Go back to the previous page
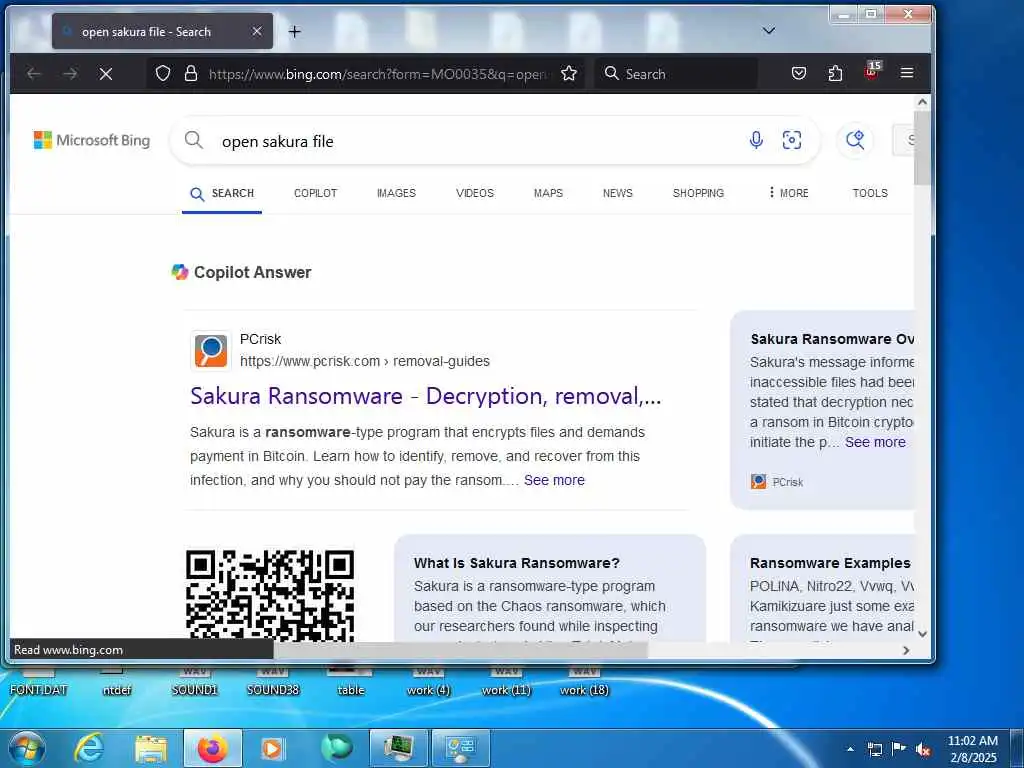1024x768 pixels. pyautogui.click(x=33, y=74)
